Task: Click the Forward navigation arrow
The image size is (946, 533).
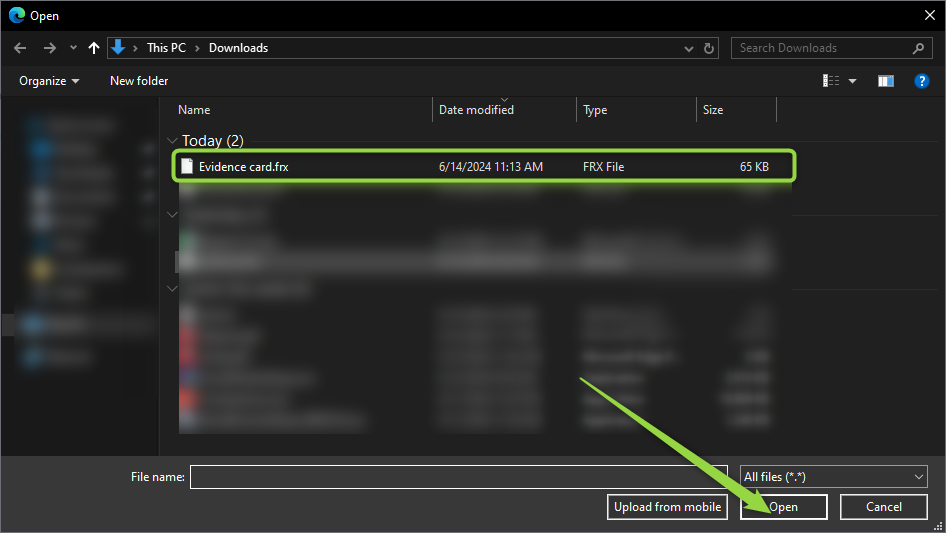Action: tap(48, 48)
